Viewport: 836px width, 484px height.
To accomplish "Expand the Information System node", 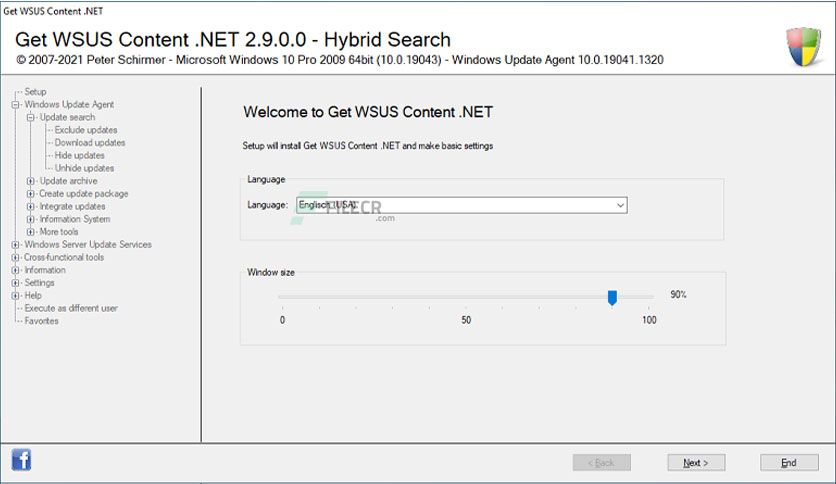I will pos(30,220).
